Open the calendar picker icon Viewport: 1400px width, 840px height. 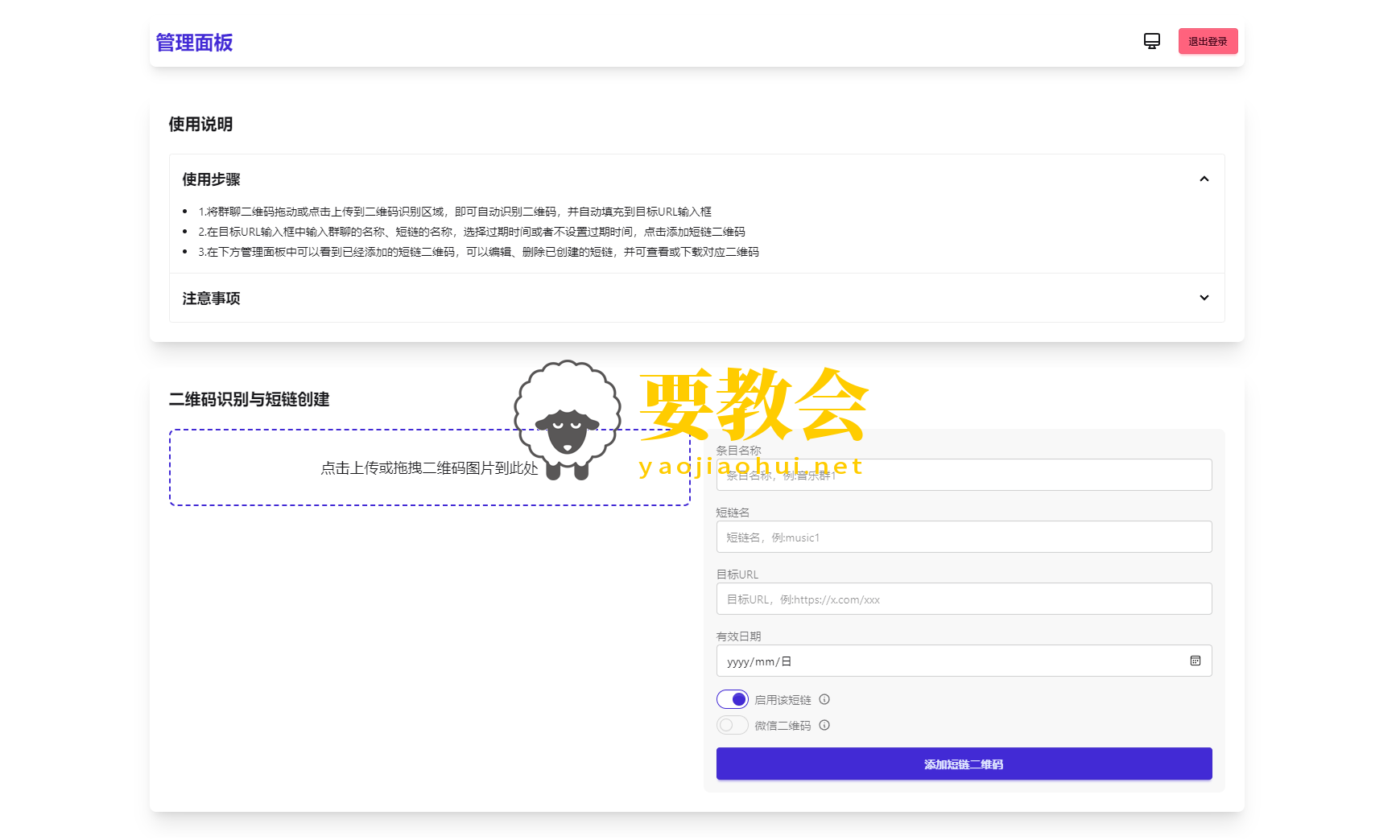point(1196,661)
